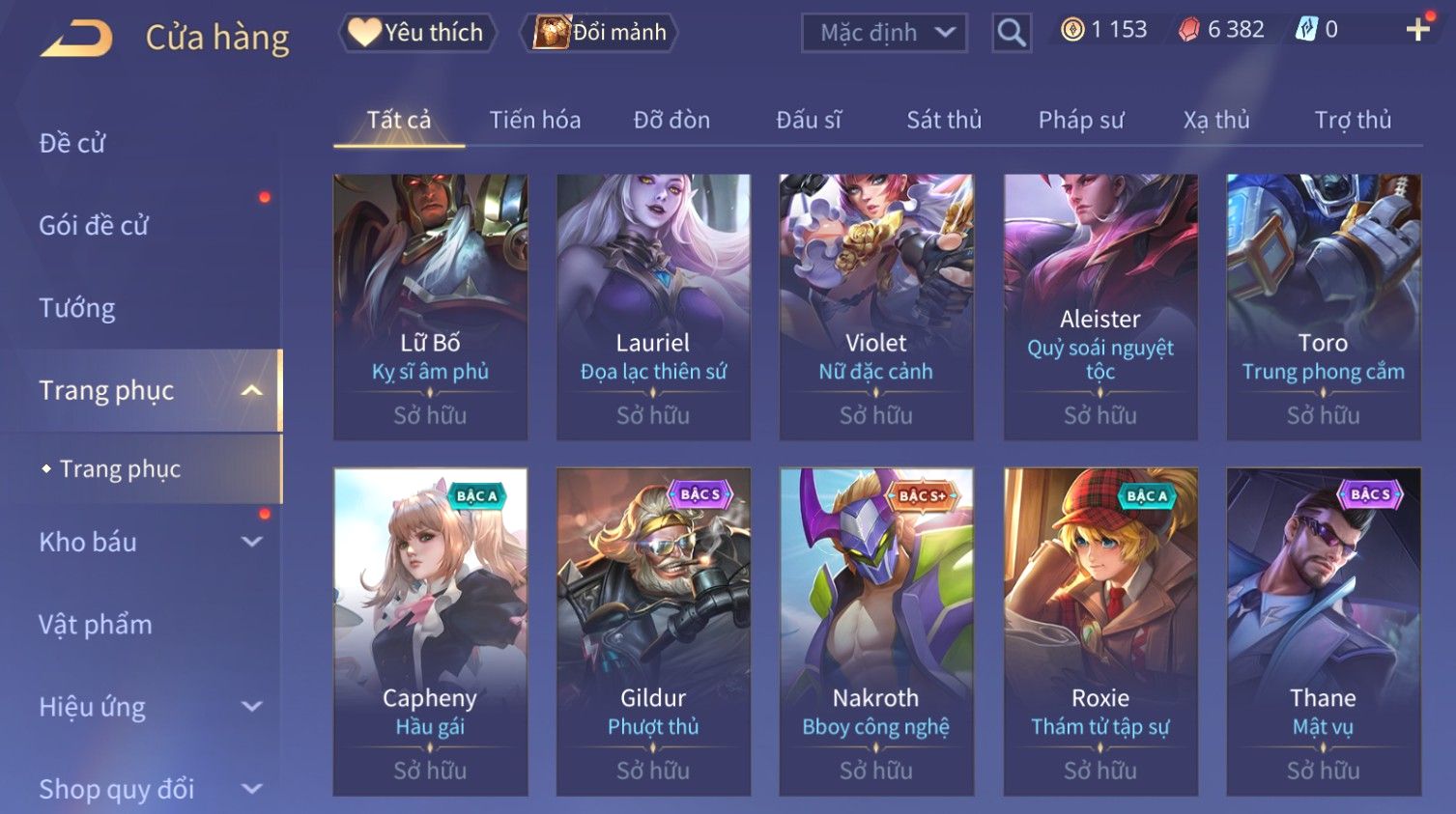Select the Sát thủ tab
The width and height of the screenshot is (1456, 814).
coord(944,120)
